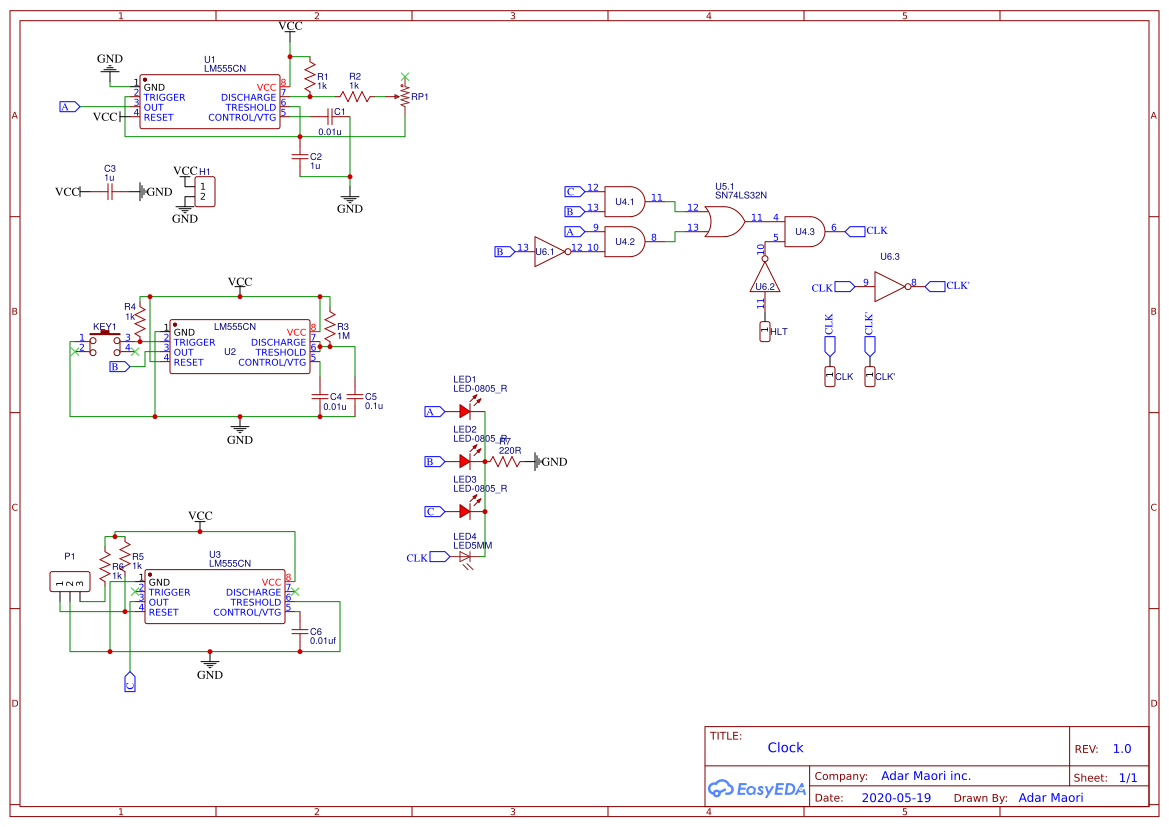Click the Clock title in title block
The width and height of the screenshot is (1169, 827).
click(785, 747)
